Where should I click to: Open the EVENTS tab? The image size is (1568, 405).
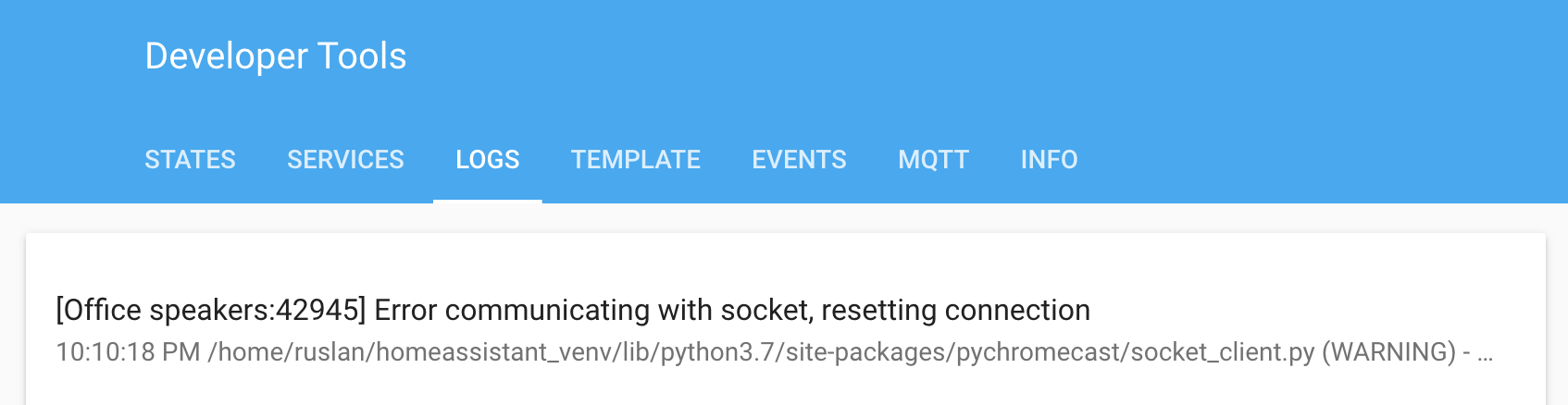point(799,160)
